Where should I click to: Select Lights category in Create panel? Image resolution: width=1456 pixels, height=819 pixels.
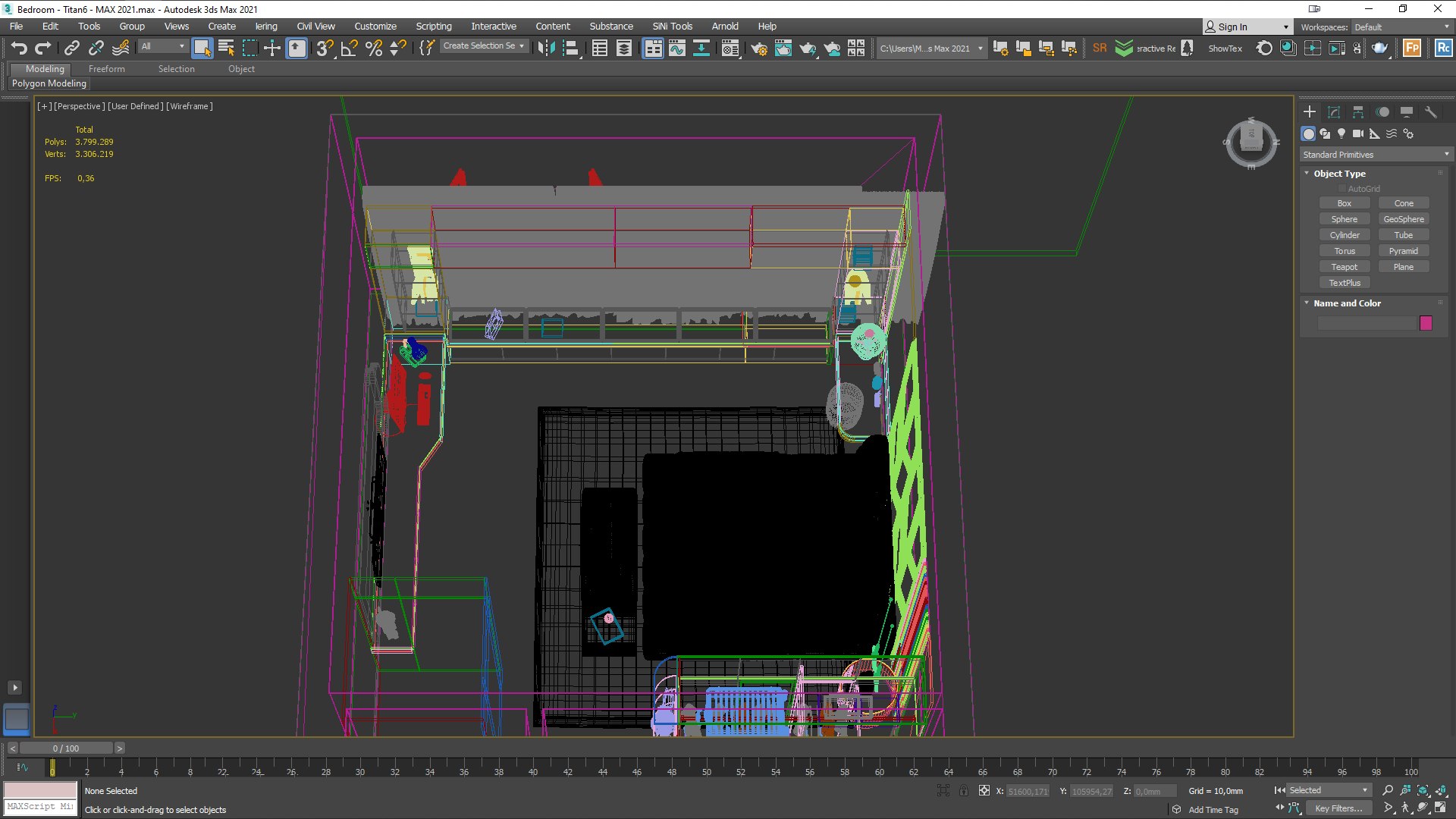click(1341, 133)
